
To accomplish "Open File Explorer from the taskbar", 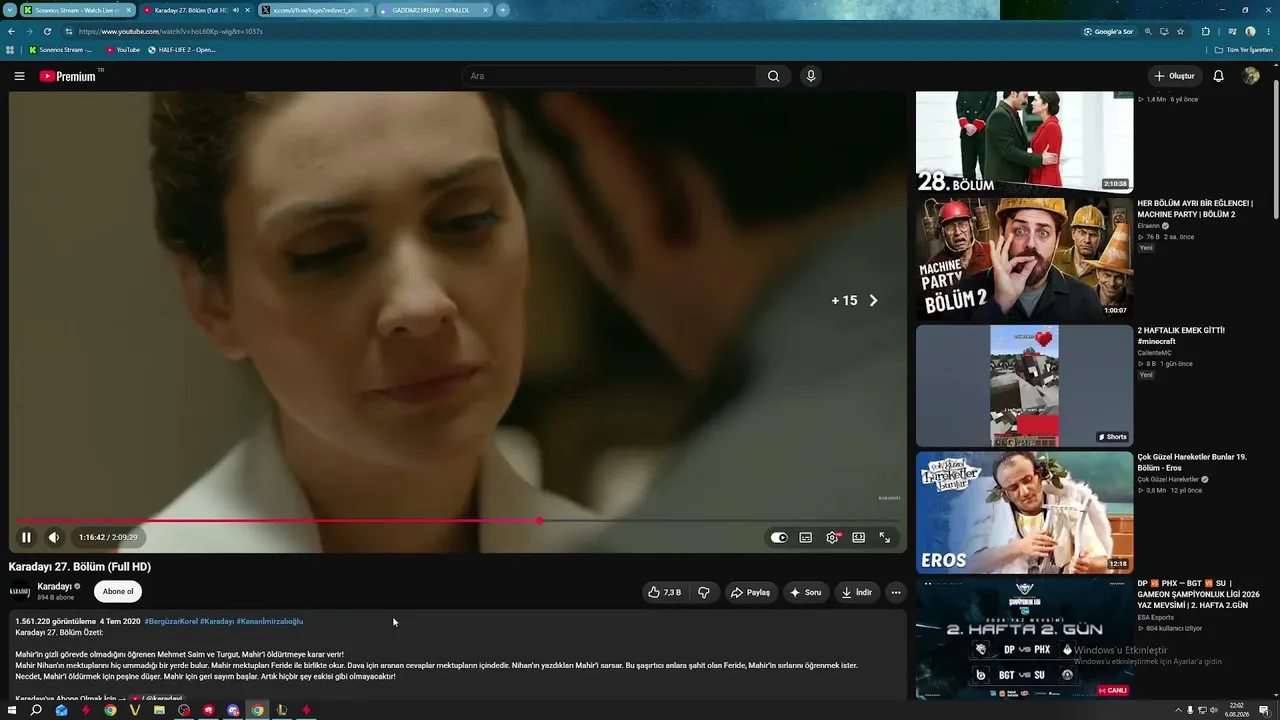I will point(159,710).
